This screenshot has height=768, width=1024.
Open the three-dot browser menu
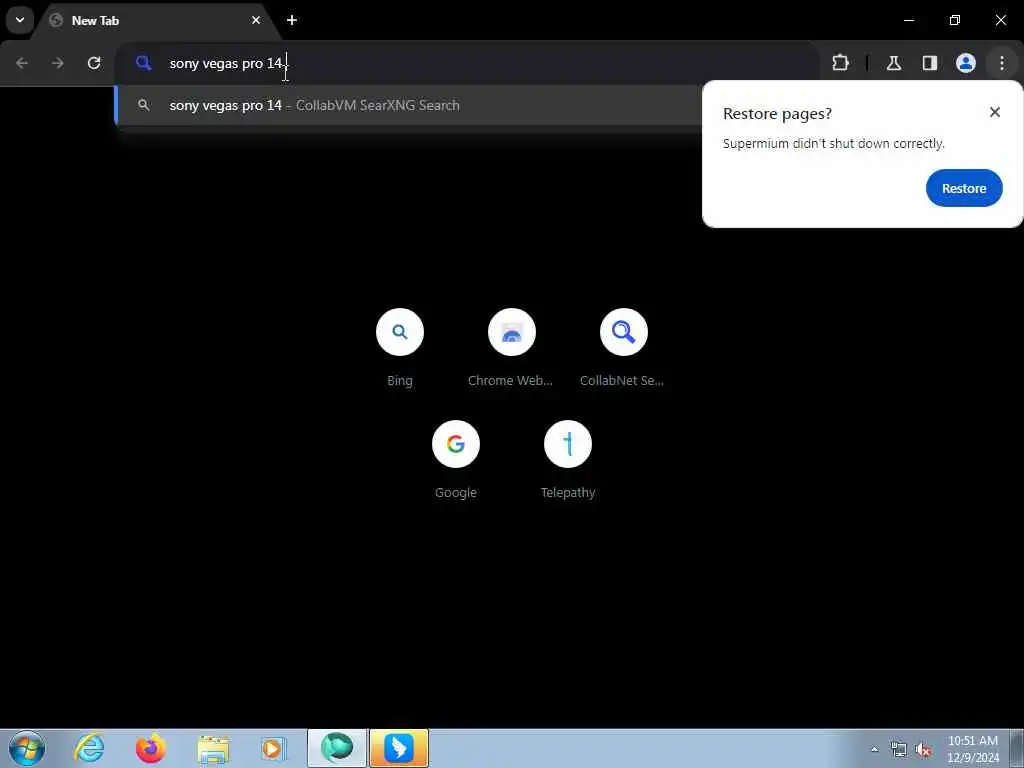pos(1002,63)
